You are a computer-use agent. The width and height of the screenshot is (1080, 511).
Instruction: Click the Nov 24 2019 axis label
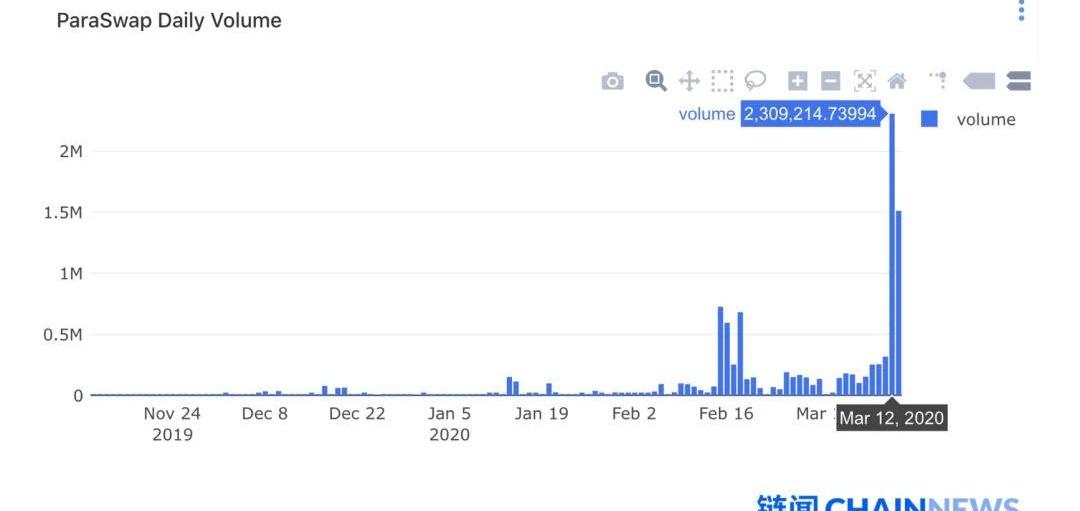pyautogui.click(x=172, y=424)
